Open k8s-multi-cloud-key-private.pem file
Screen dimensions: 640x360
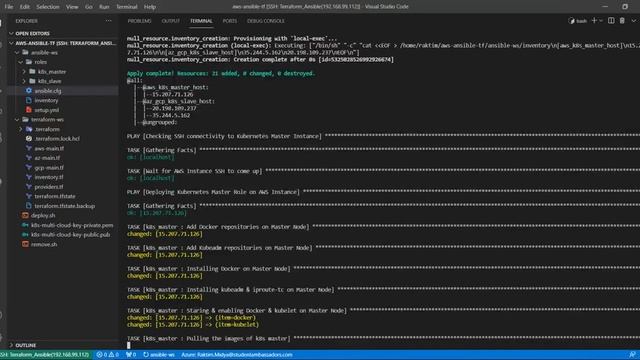tap(72, 225)
